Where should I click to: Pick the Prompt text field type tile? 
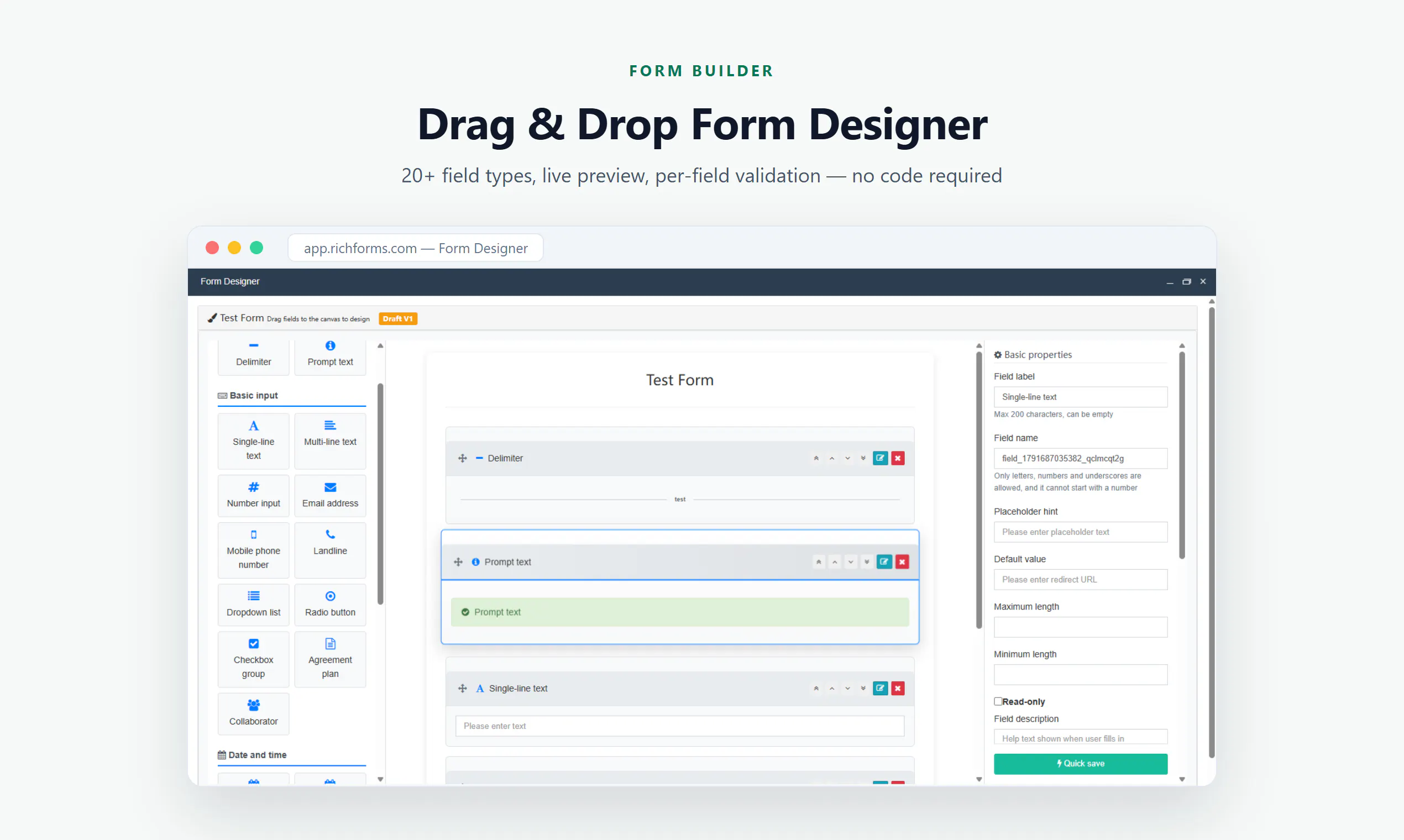click(x=330, y=356)
